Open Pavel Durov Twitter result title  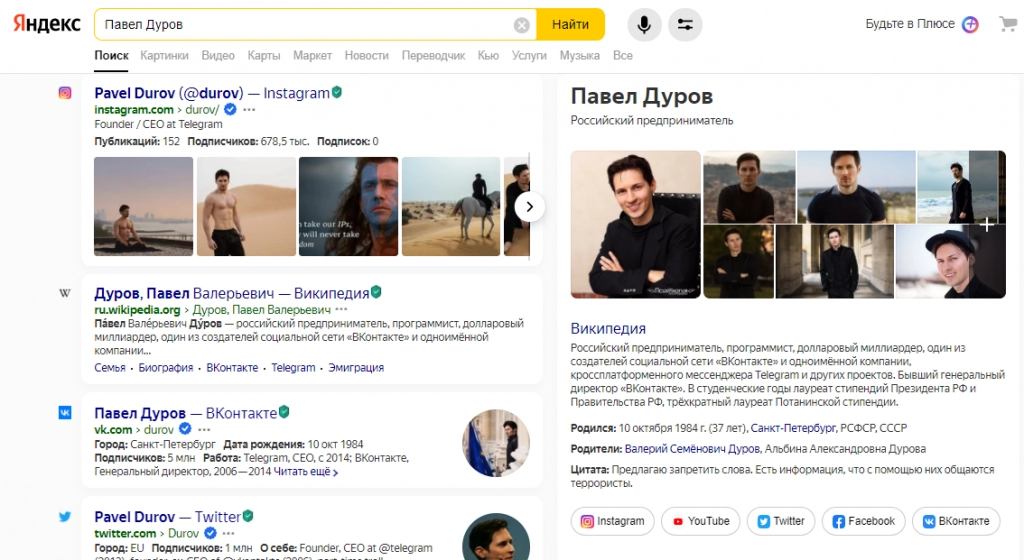(168, 517)
